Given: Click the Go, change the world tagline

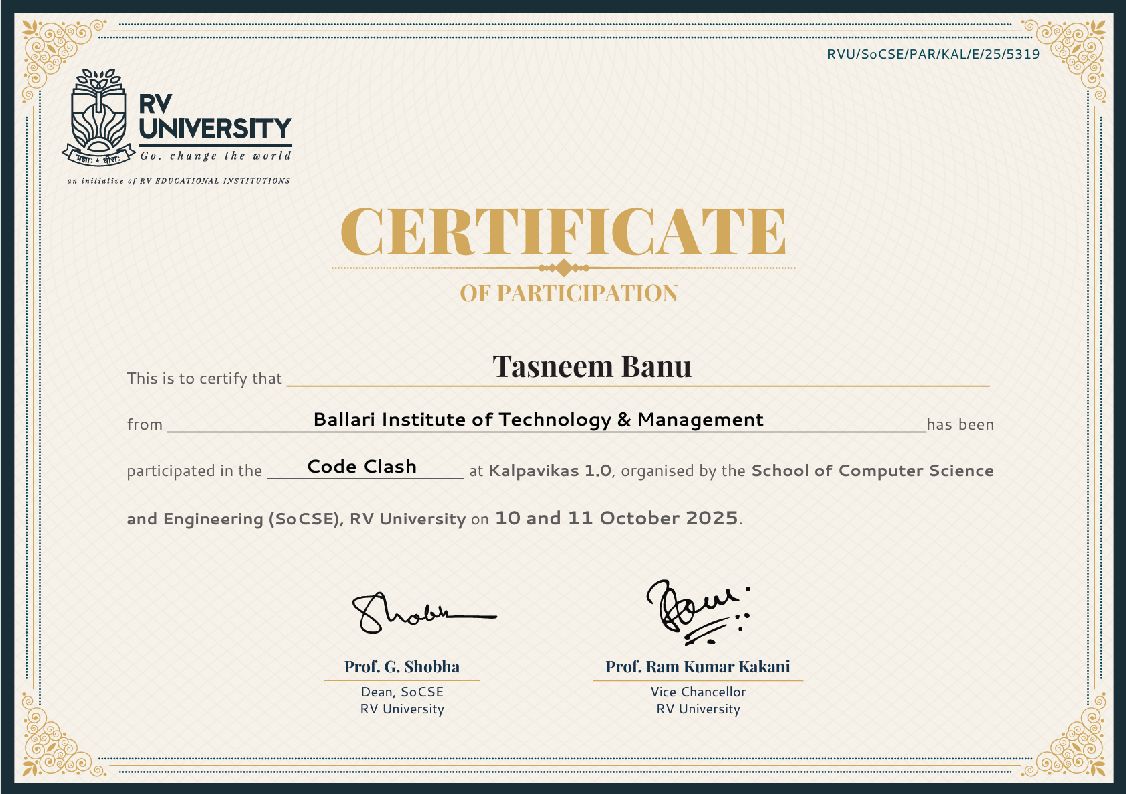Looking at the screenshot, I should (215, 156).
